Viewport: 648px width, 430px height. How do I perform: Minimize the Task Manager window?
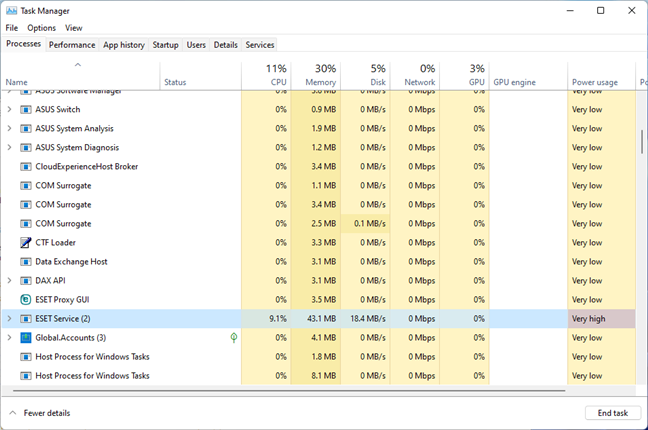[x=570, y=11]
